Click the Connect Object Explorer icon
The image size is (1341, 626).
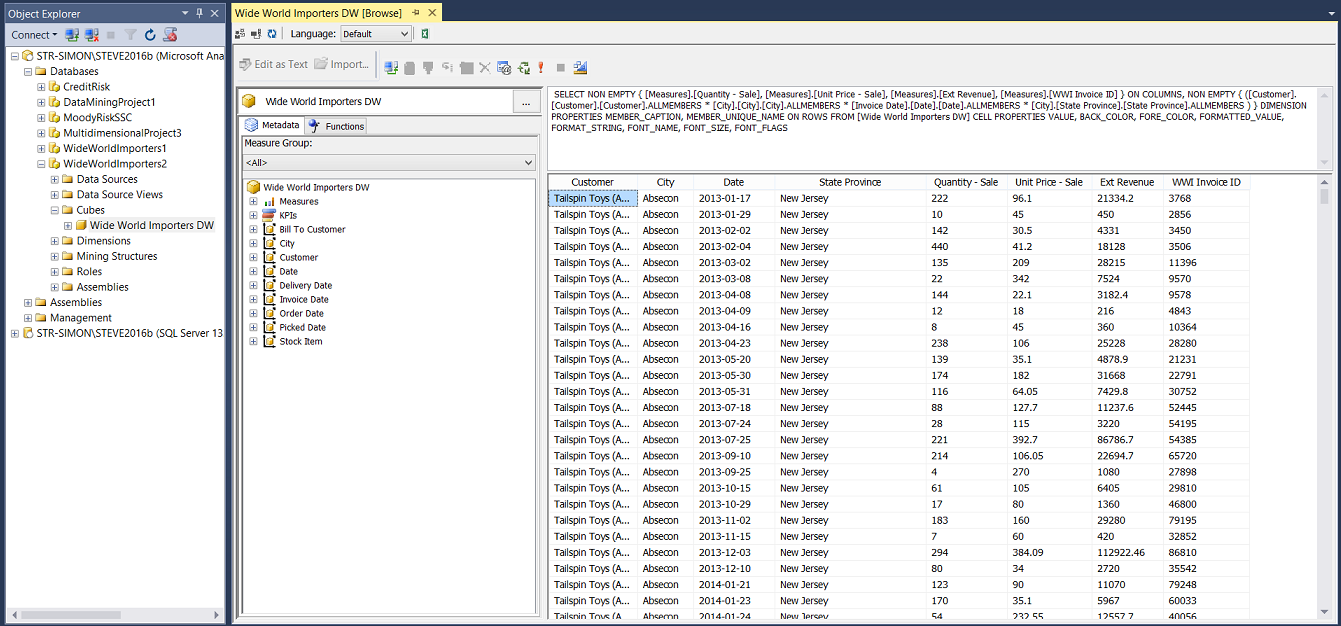coord(73,35)
